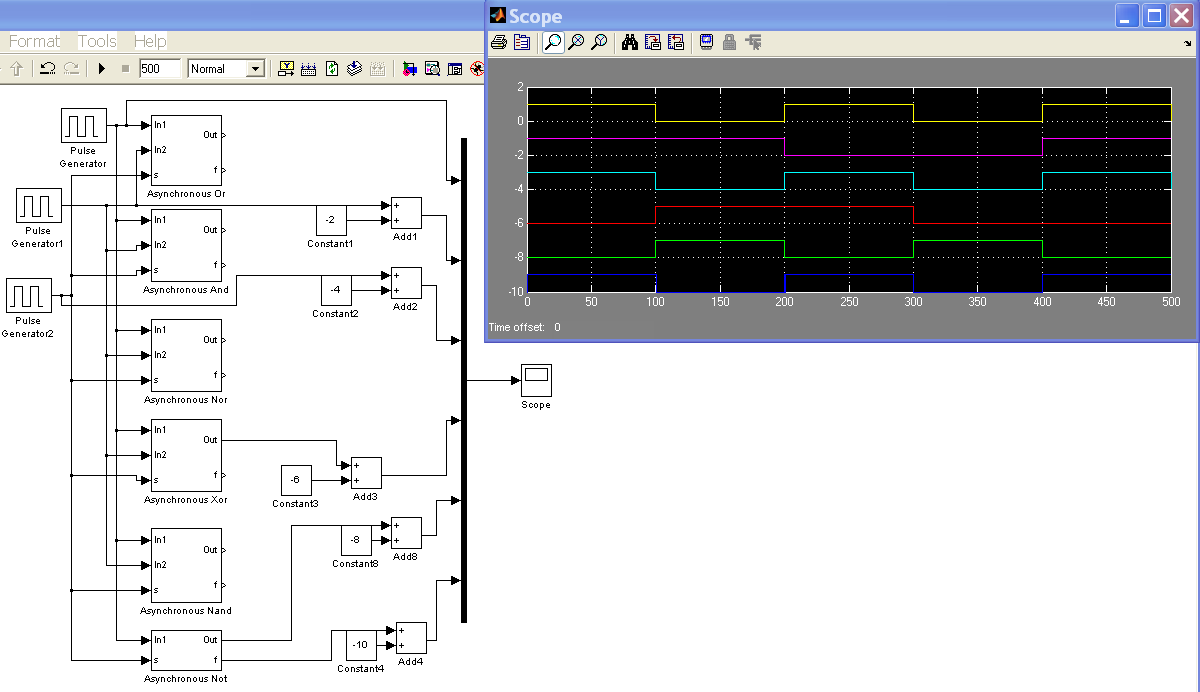
Task: Autoscale the Scope axes with the binoculars icon
Action: click(630, 42)
